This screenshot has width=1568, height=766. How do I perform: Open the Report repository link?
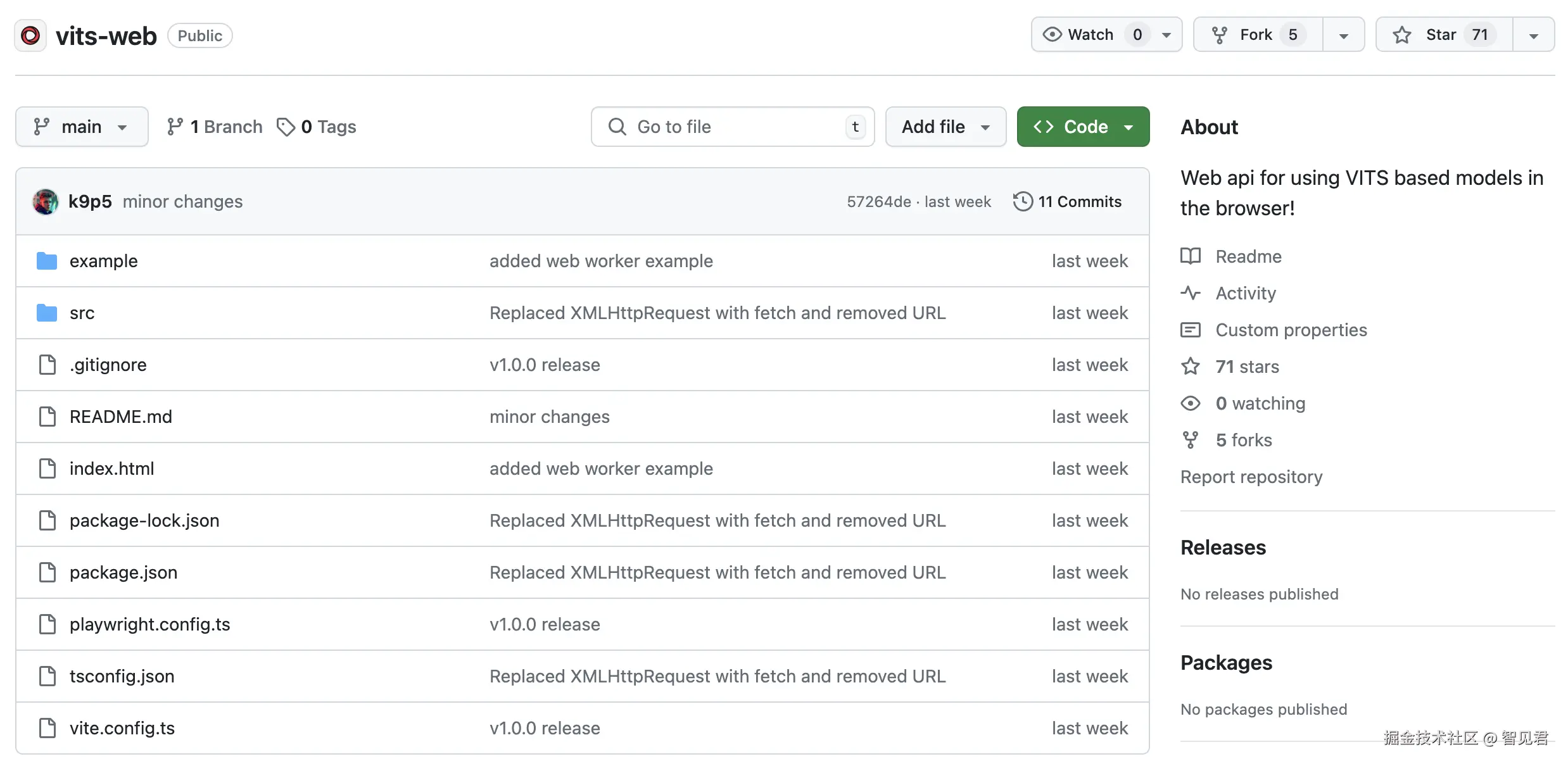[1251, 477]
